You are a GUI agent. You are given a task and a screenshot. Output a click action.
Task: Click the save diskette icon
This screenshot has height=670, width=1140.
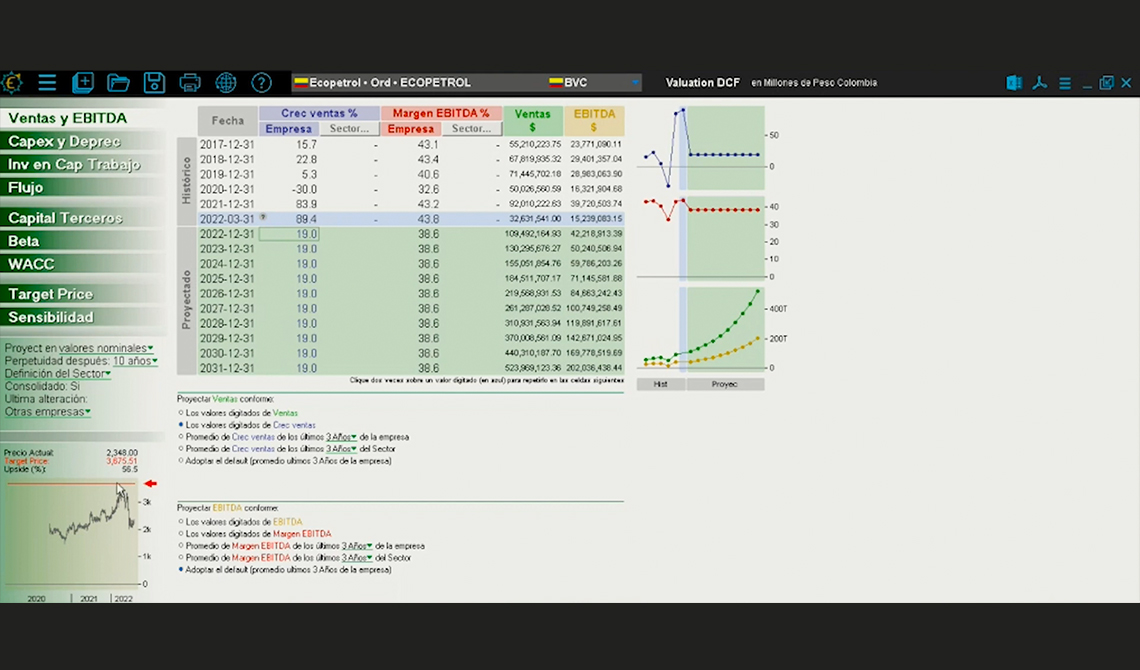pyautogui.click(x=154, y=83)
